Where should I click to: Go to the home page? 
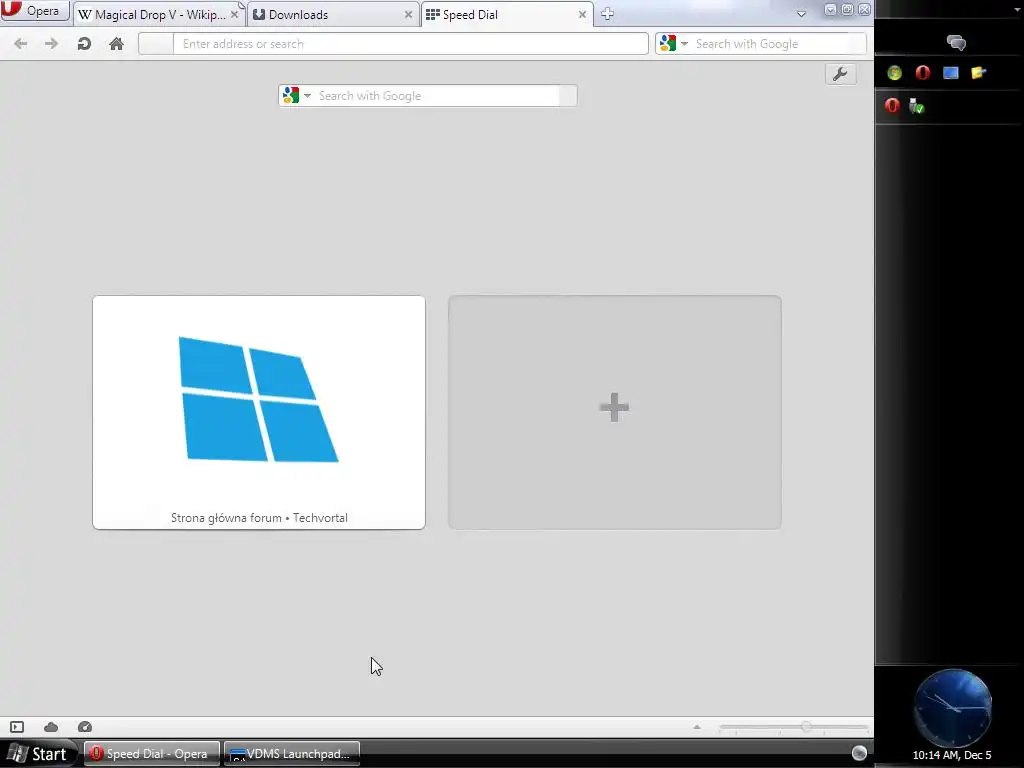coord(116,44)
